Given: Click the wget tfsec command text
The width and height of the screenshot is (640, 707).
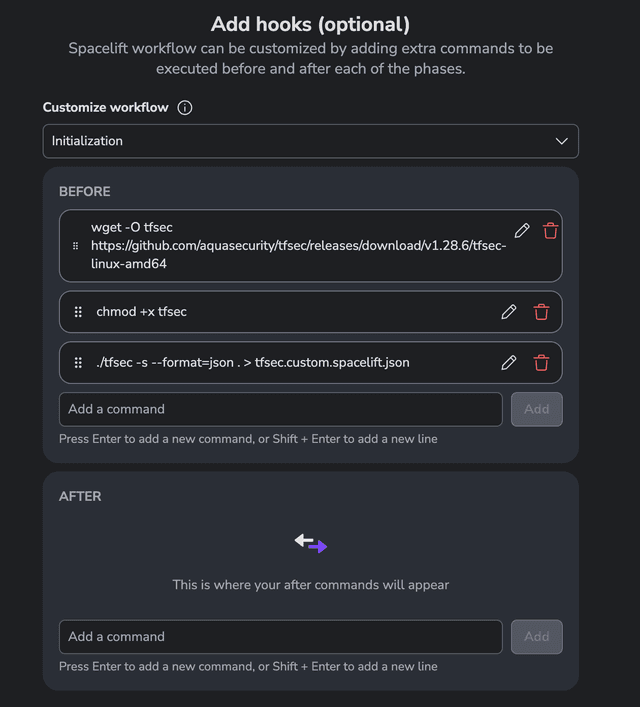Looking at the screenshot, I should pyautogui.click(x=298, y=246).
